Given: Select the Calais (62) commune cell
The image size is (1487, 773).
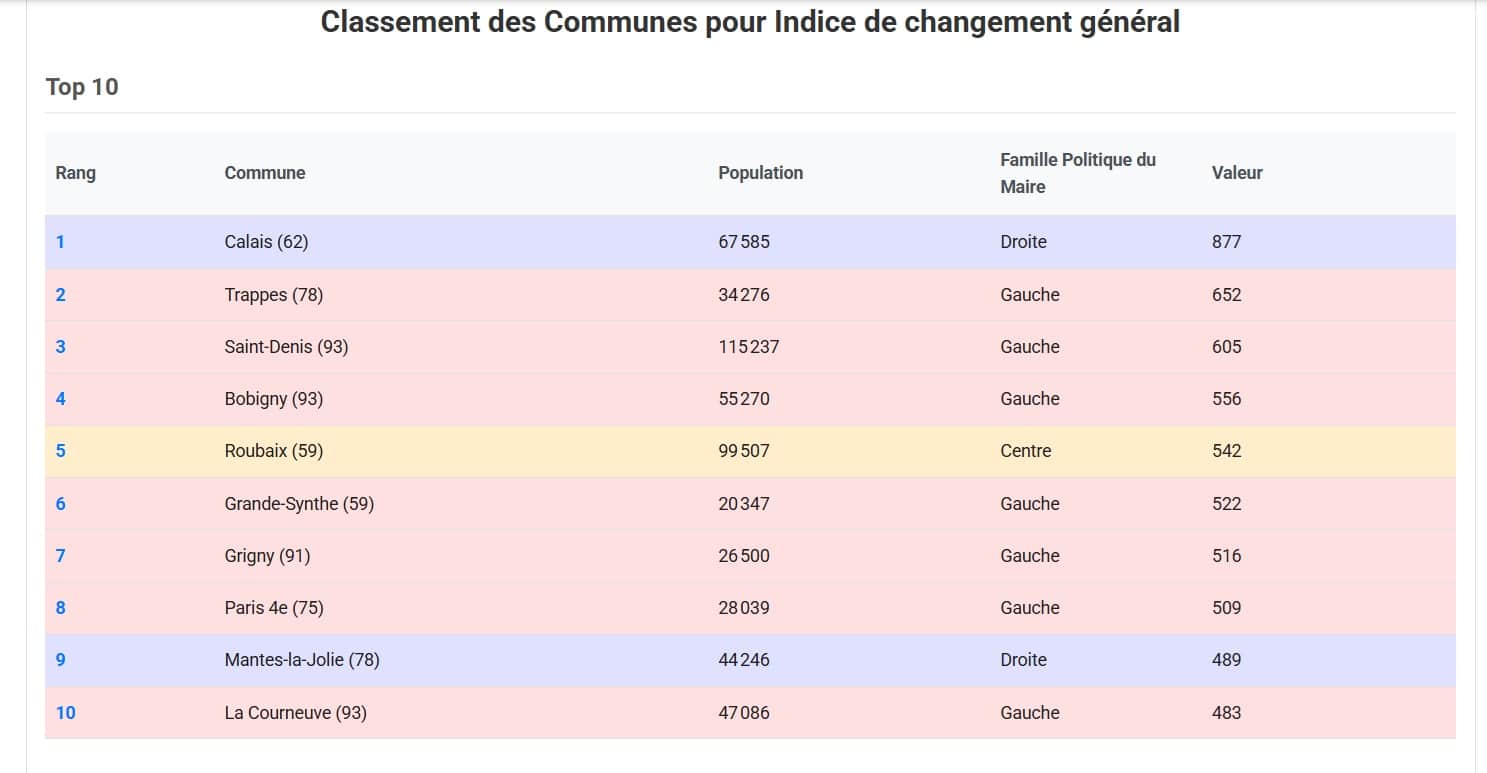Looking at the screenshot, I should (x=266, y=242).
